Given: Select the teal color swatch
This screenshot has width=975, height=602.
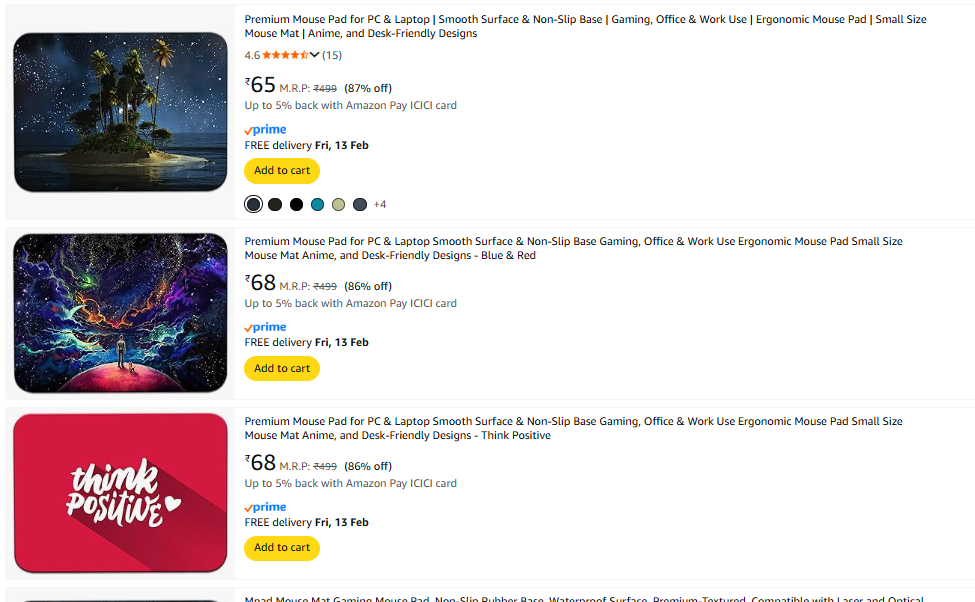Looking at the screenshot, I should click(x=317, y=205).
